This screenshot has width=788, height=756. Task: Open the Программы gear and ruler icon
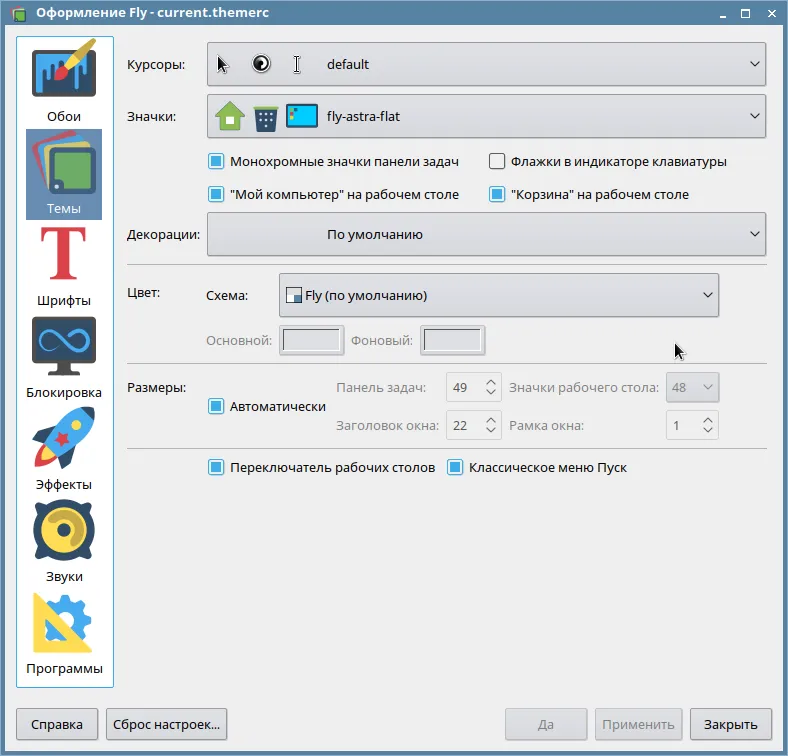click(62, 623)
